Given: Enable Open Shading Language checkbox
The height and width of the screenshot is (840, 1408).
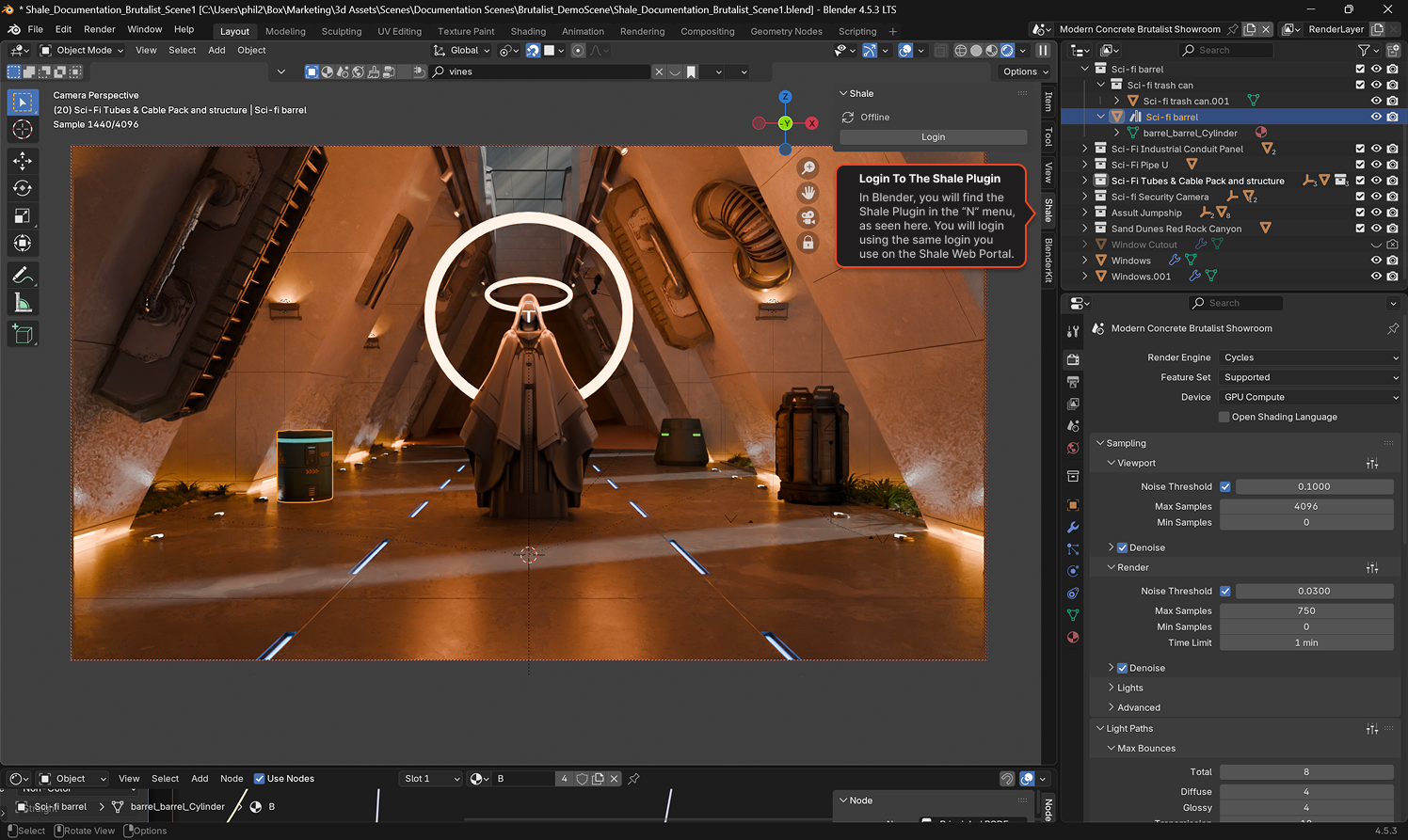Looking at the screenshot, I should tap(1224, 417).
